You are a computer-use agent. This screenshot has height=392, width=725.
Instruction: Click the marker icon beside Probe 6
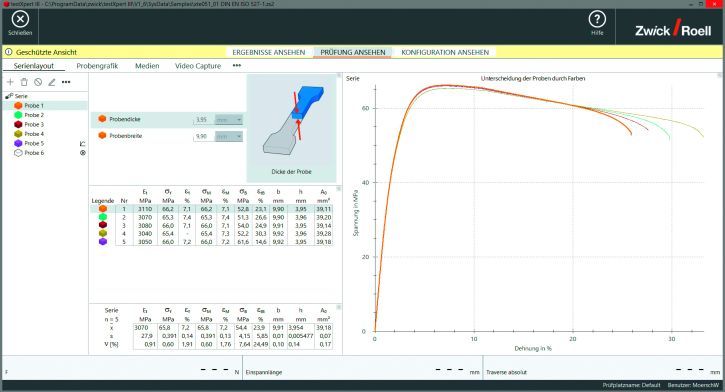(83, 153)
